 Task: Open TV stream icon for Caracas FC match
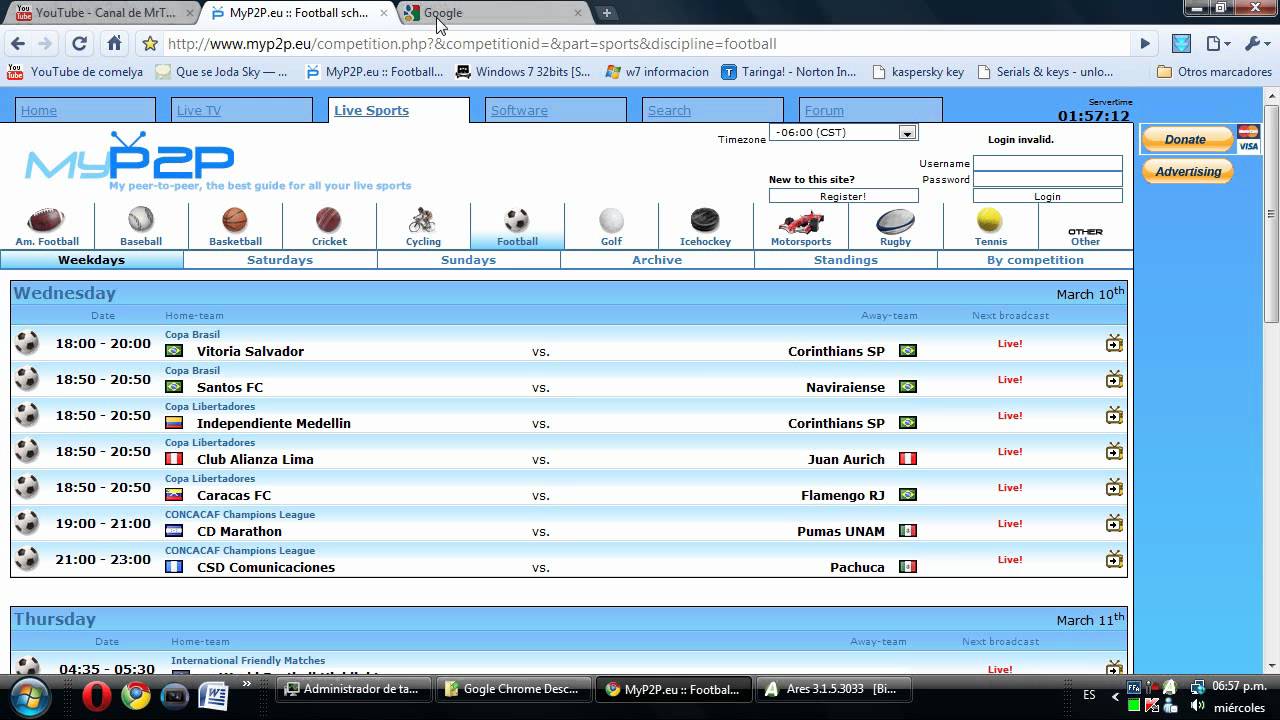1114,487
